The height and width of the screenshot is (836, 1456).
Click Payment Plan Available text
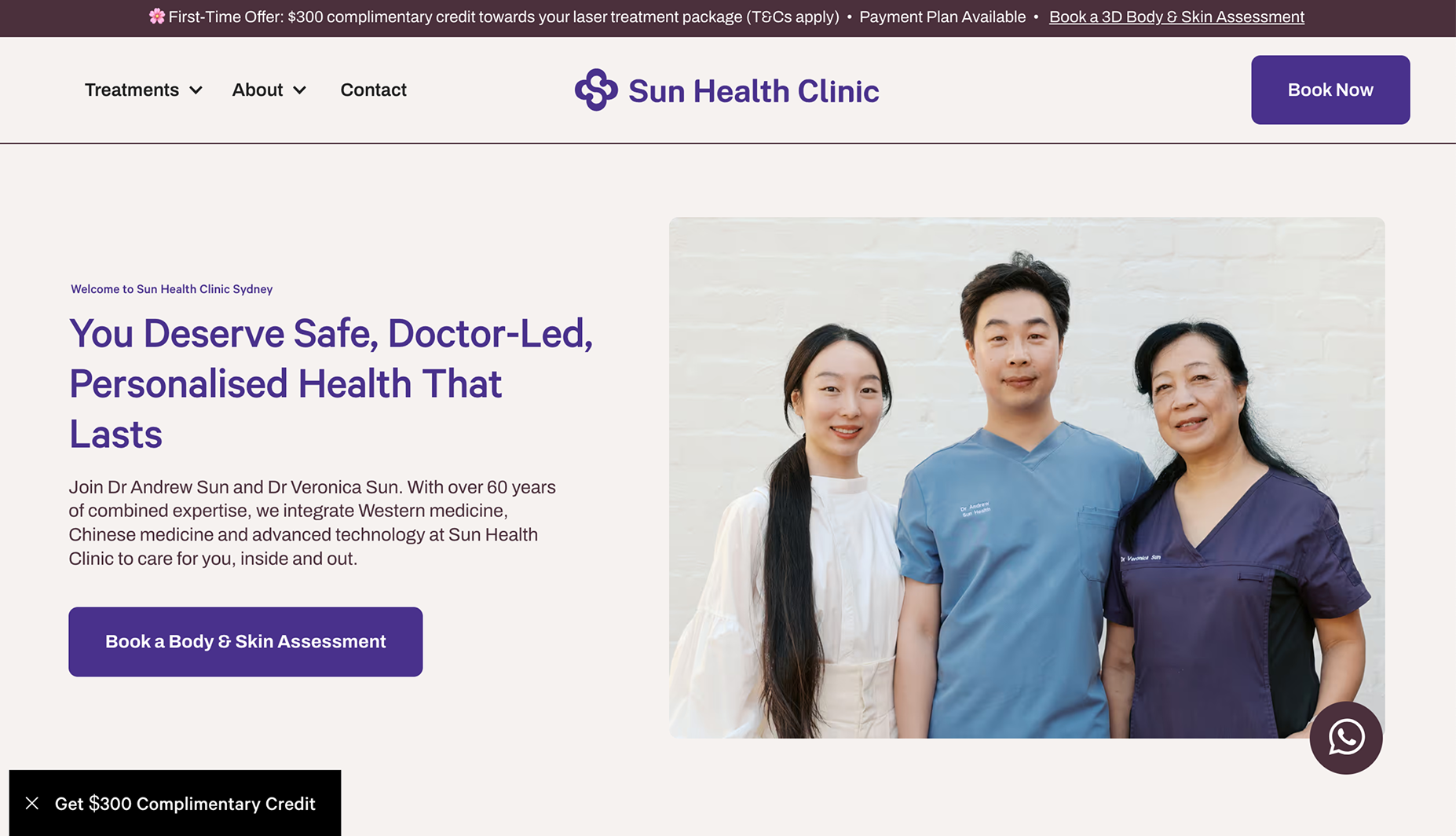click(x=942, y=16)
